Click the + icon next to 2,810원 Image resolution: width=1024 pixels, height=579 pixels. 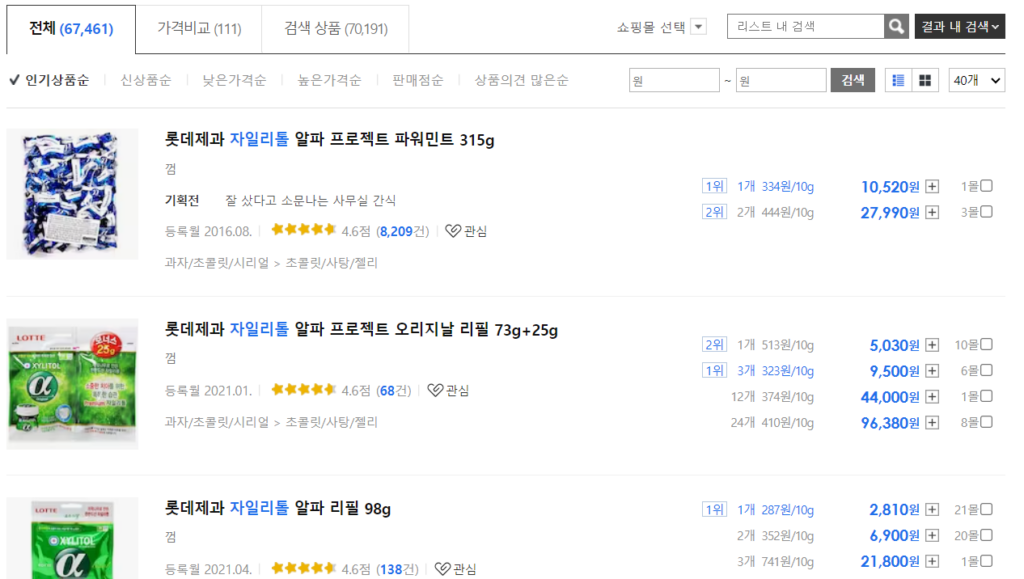931,509
